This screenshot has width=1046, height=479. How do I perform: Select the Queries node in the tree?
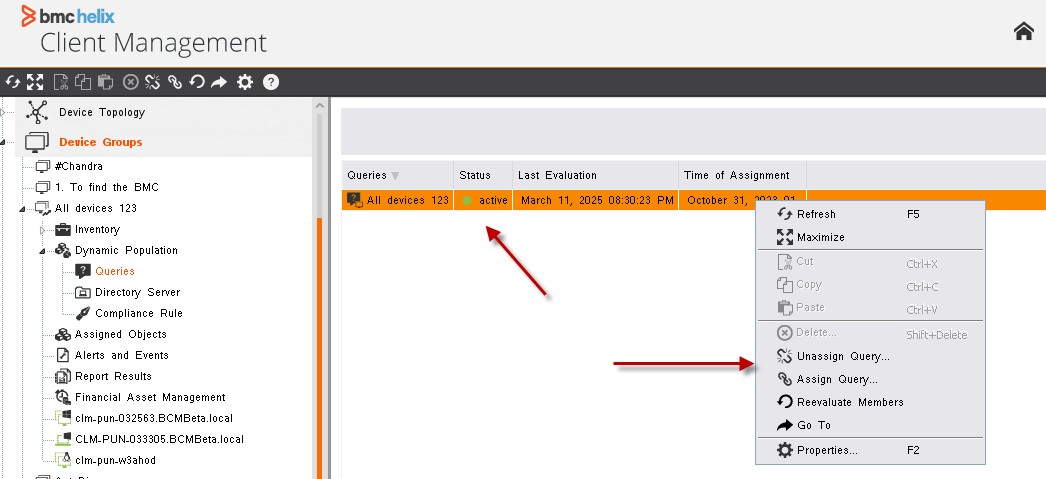[115, 272]
